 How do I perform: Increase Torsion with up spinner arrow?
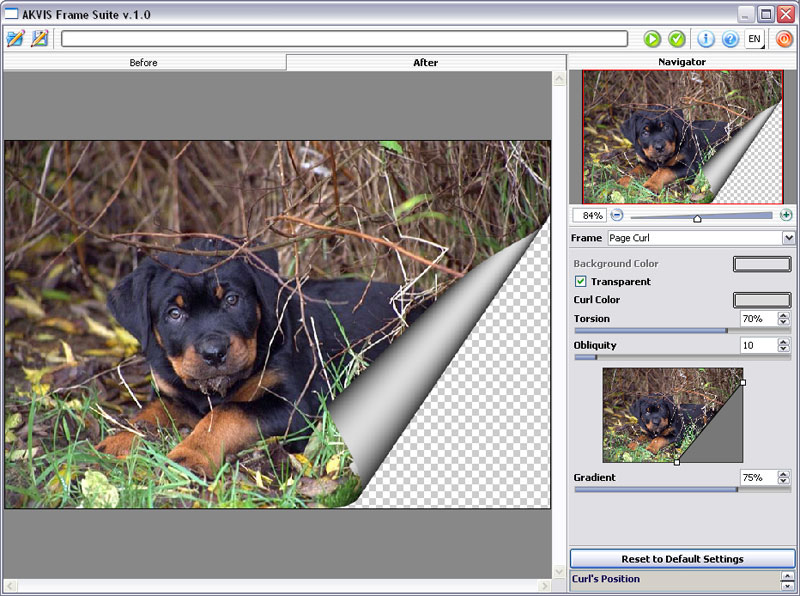pyautogui.click(x=784, y=315)
